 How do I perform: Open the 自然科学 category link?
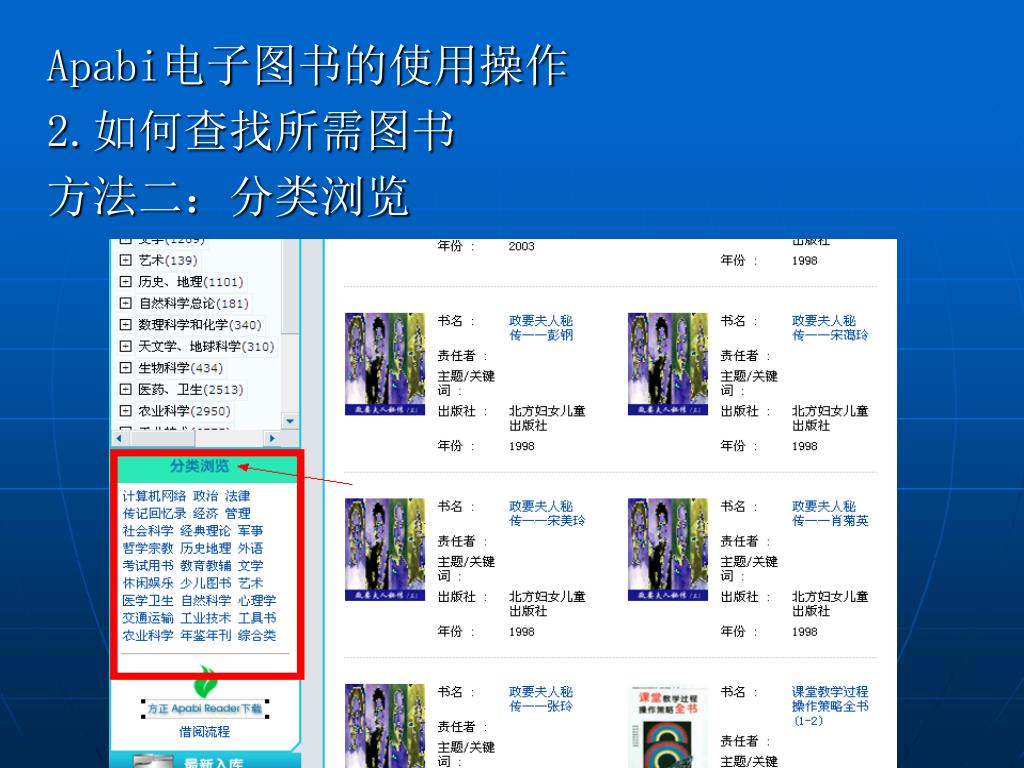206,601
